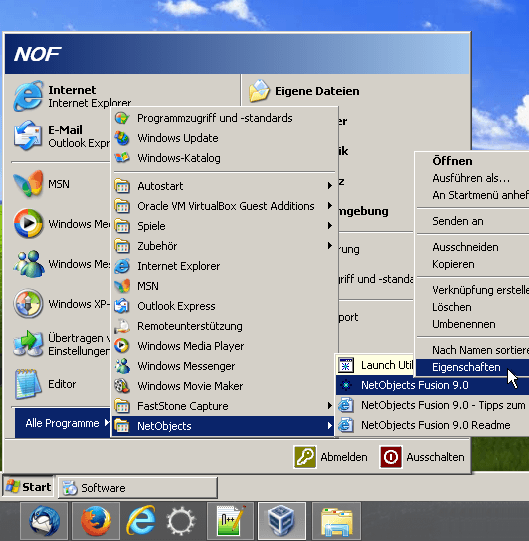Image resolution: width=529 pixels, height=541 pixels.
Task: Click the Firefox icon in host taskbar
Action: [x=96, y=521]
